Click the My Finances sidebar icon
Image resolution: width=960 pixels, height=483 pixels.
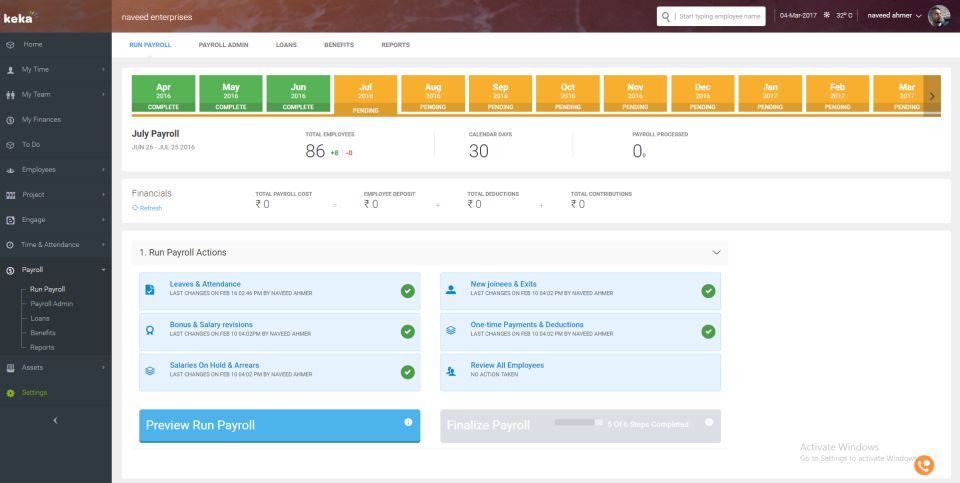click(10, 120)
